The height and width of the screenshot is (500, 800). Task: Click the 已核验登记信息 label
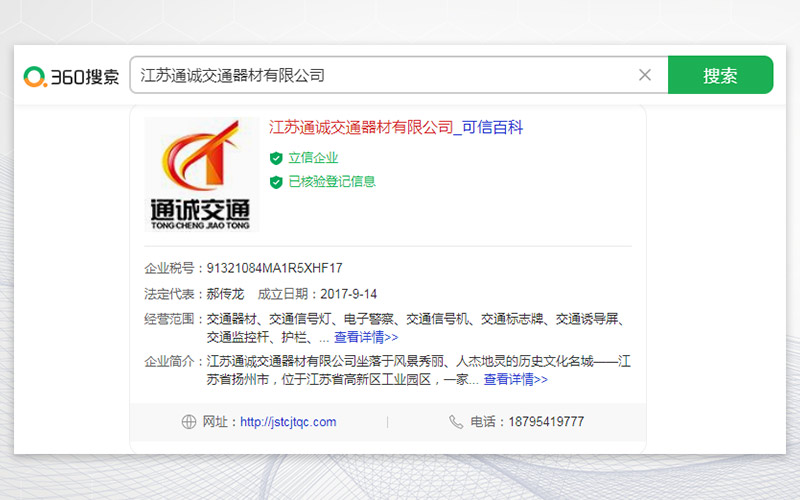click(x=332, y=181)
